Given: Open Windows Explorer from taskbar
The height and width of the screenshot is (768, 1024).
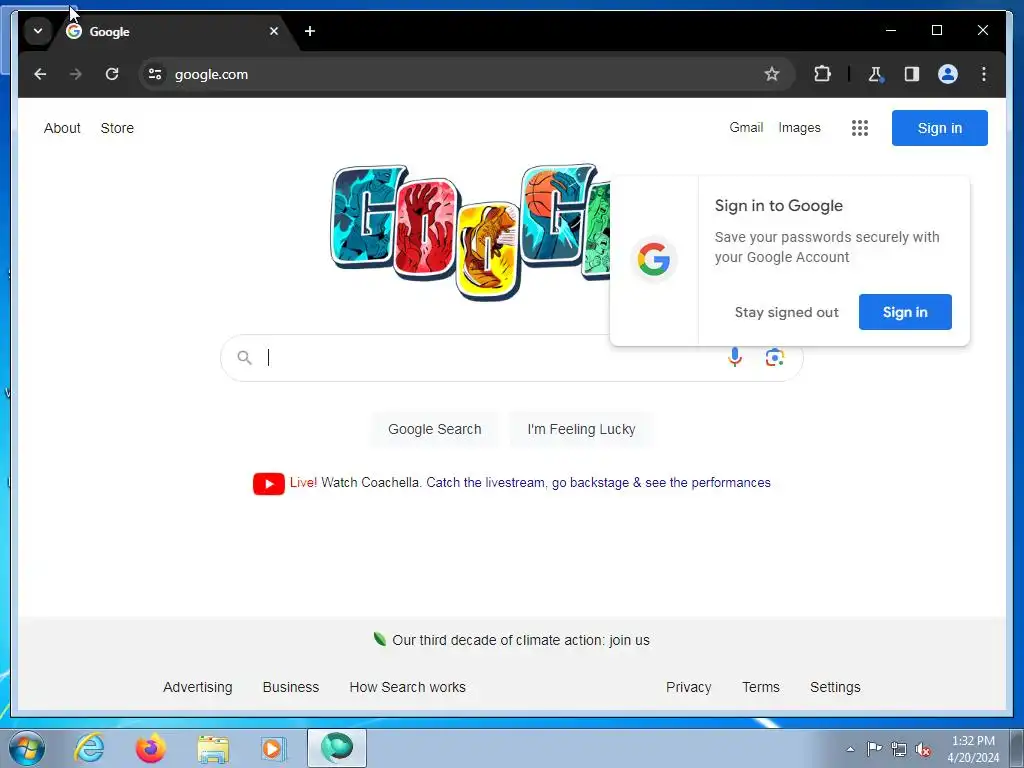Looking at the screenshot, I should pyautogui.click(x=213, y=748).
